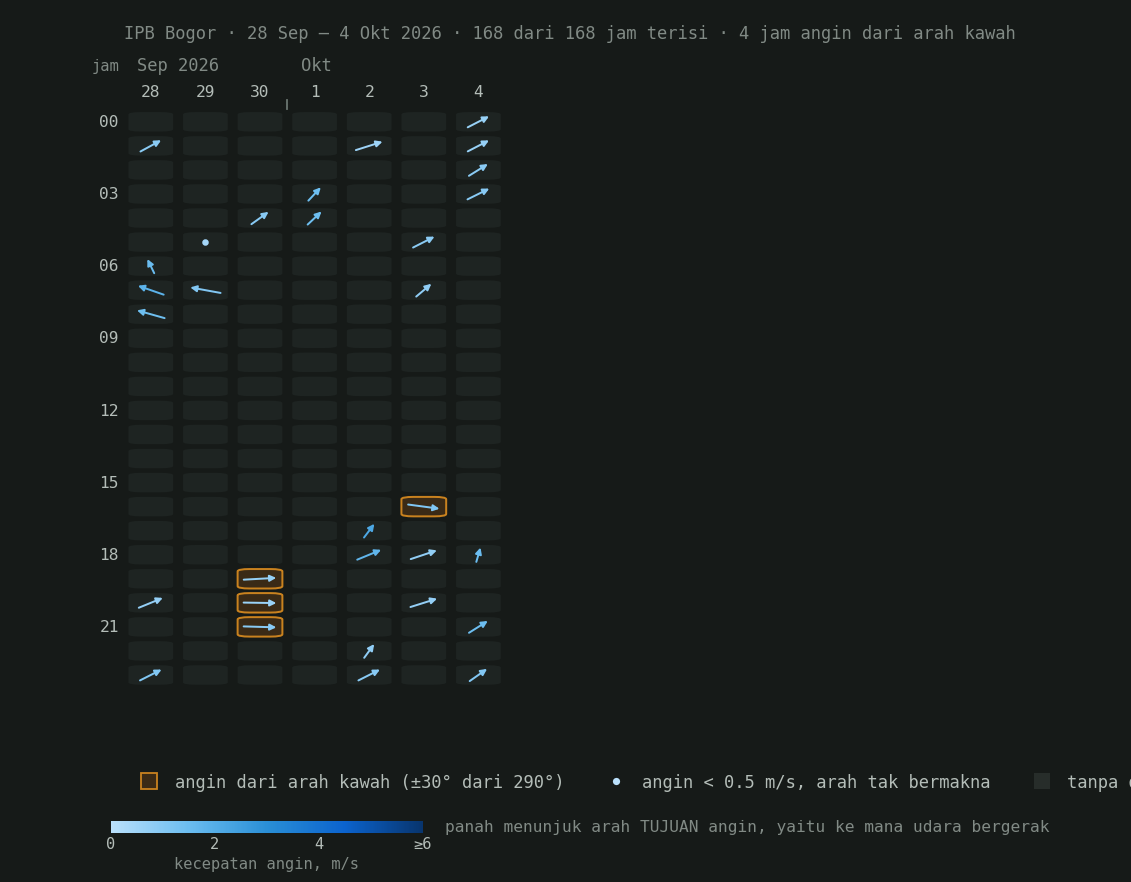The width and height of the screenshot is (1131, 882).
Task: Click the 4 Okt 21:00 wind arrow
Action: click(x=478, y=627)
